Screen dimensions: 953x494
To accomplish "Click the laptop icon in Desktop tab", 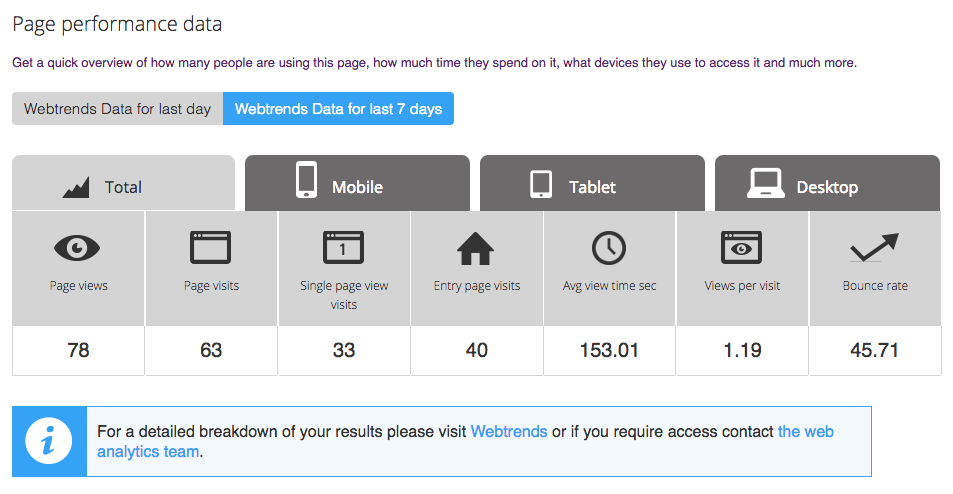I will (766, 184).
